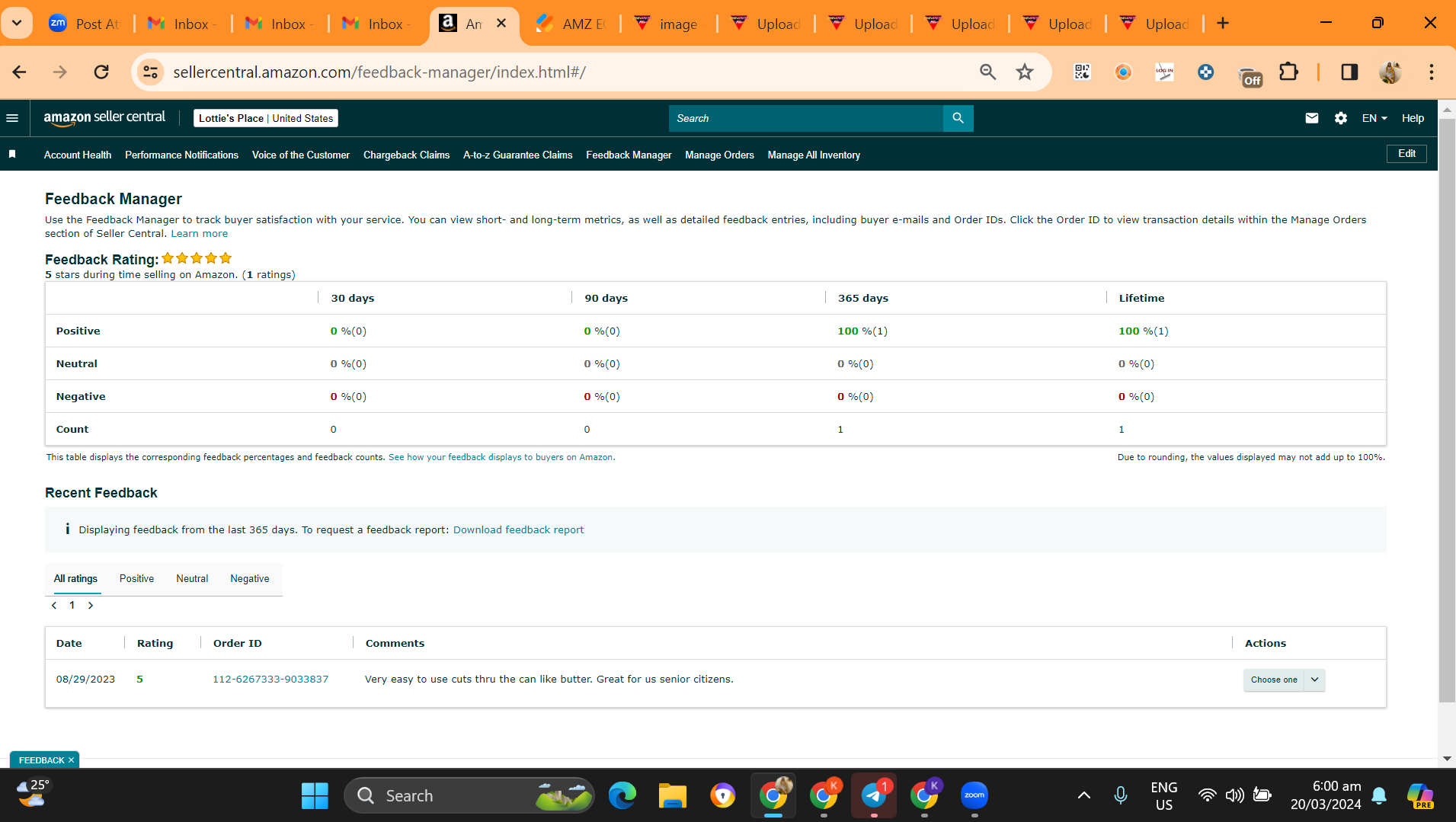Open the buyer messages envelope icon

(x=1311, y=118)
